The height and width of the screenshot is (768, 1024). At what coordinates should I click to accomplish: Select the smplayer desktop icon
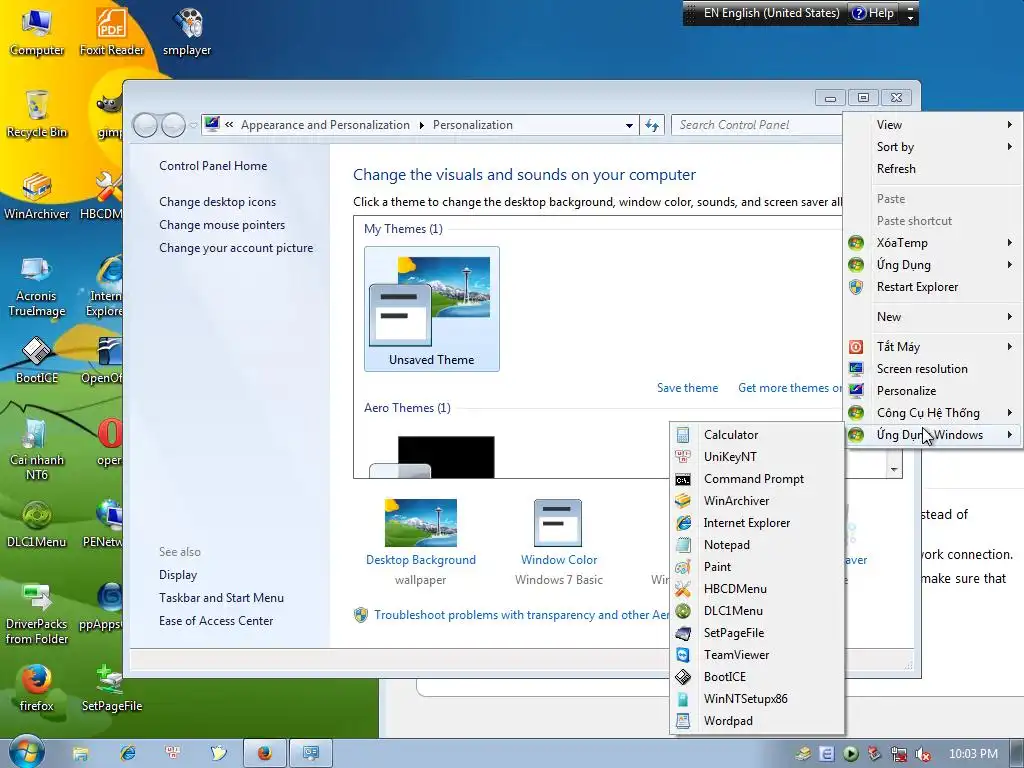pyautogui.click(x=187, y=33)
